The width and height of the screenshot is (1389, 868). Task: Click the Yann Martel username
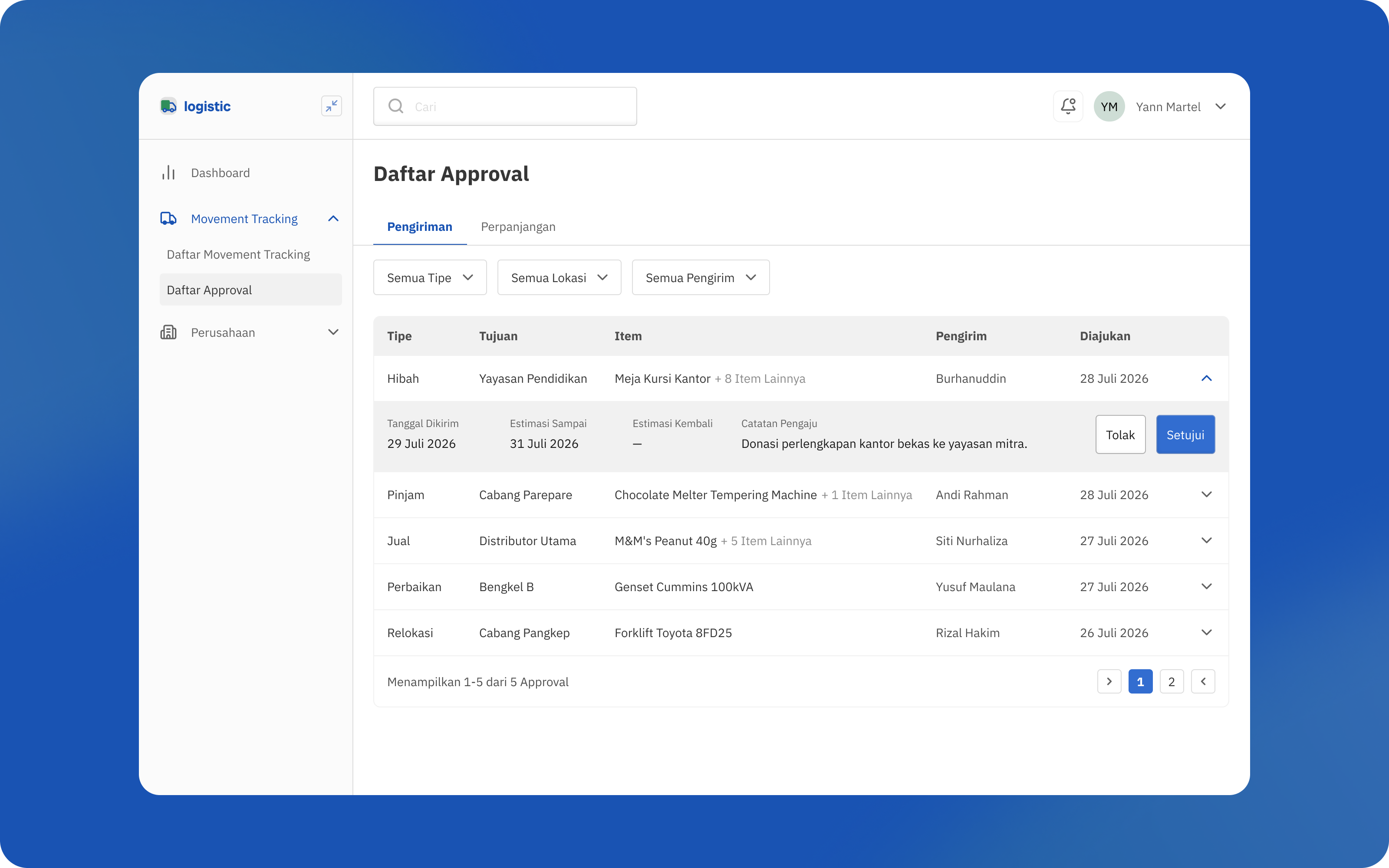pyautogui.click(x=1168, y=107)
